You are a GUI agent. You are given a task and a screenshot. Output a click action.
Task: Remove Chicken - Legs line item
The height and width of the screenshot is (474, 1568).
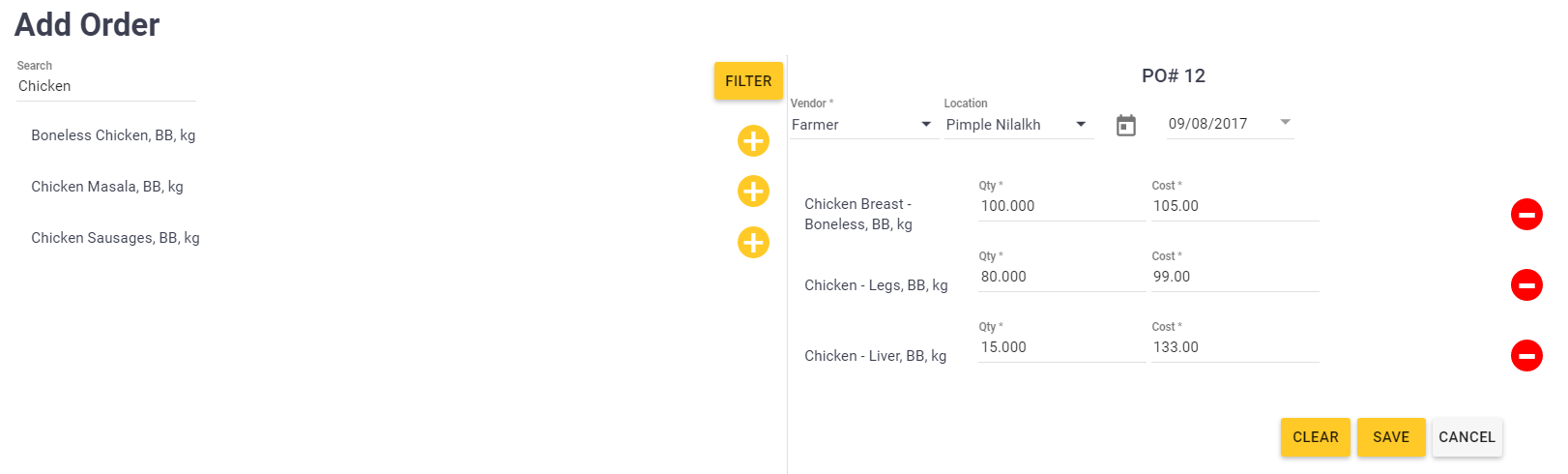1526,285
